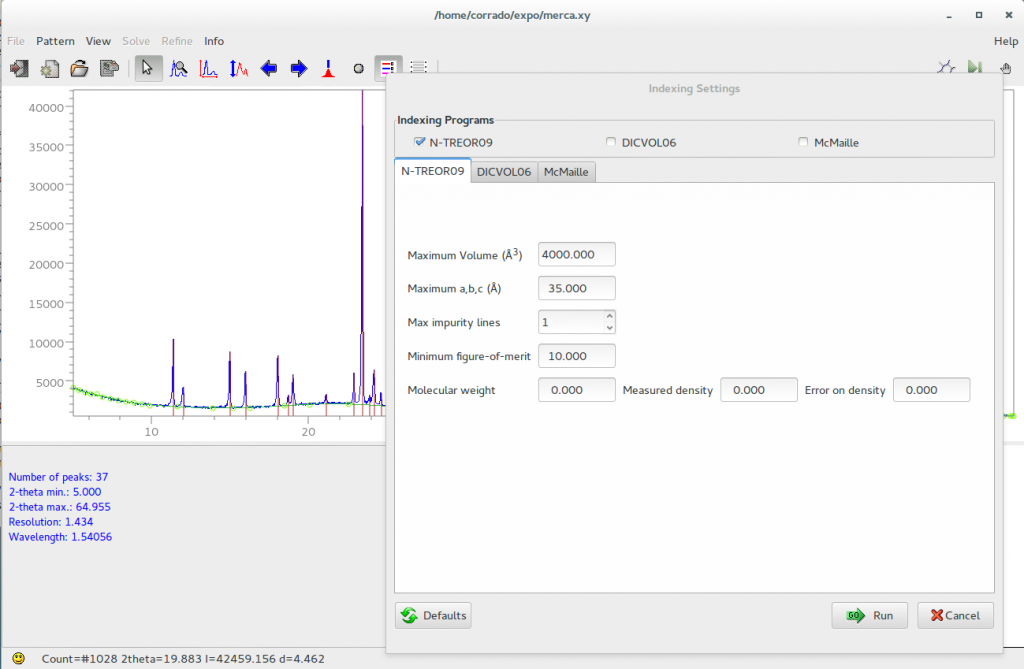The image size is (1024, 669).
Task: Click the blue left arrow icon
Action: click(x=268, y=68)
